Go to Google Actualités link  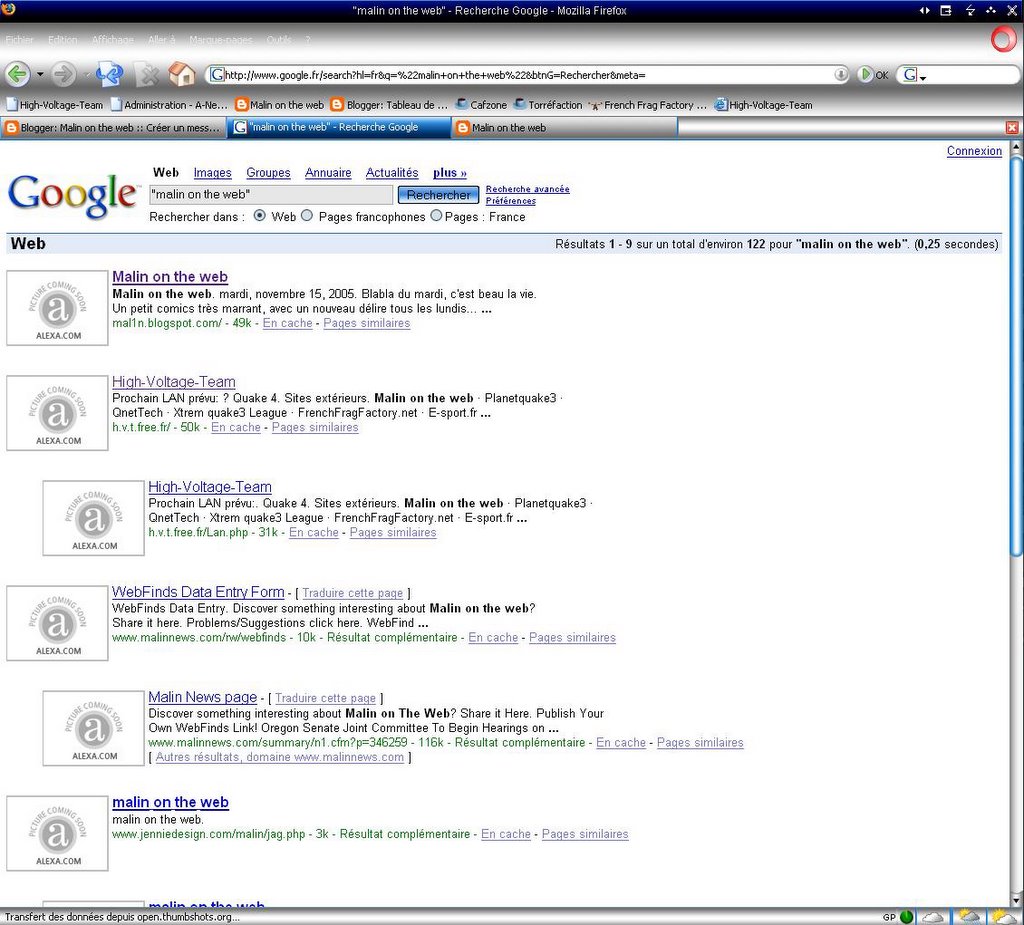392,173
